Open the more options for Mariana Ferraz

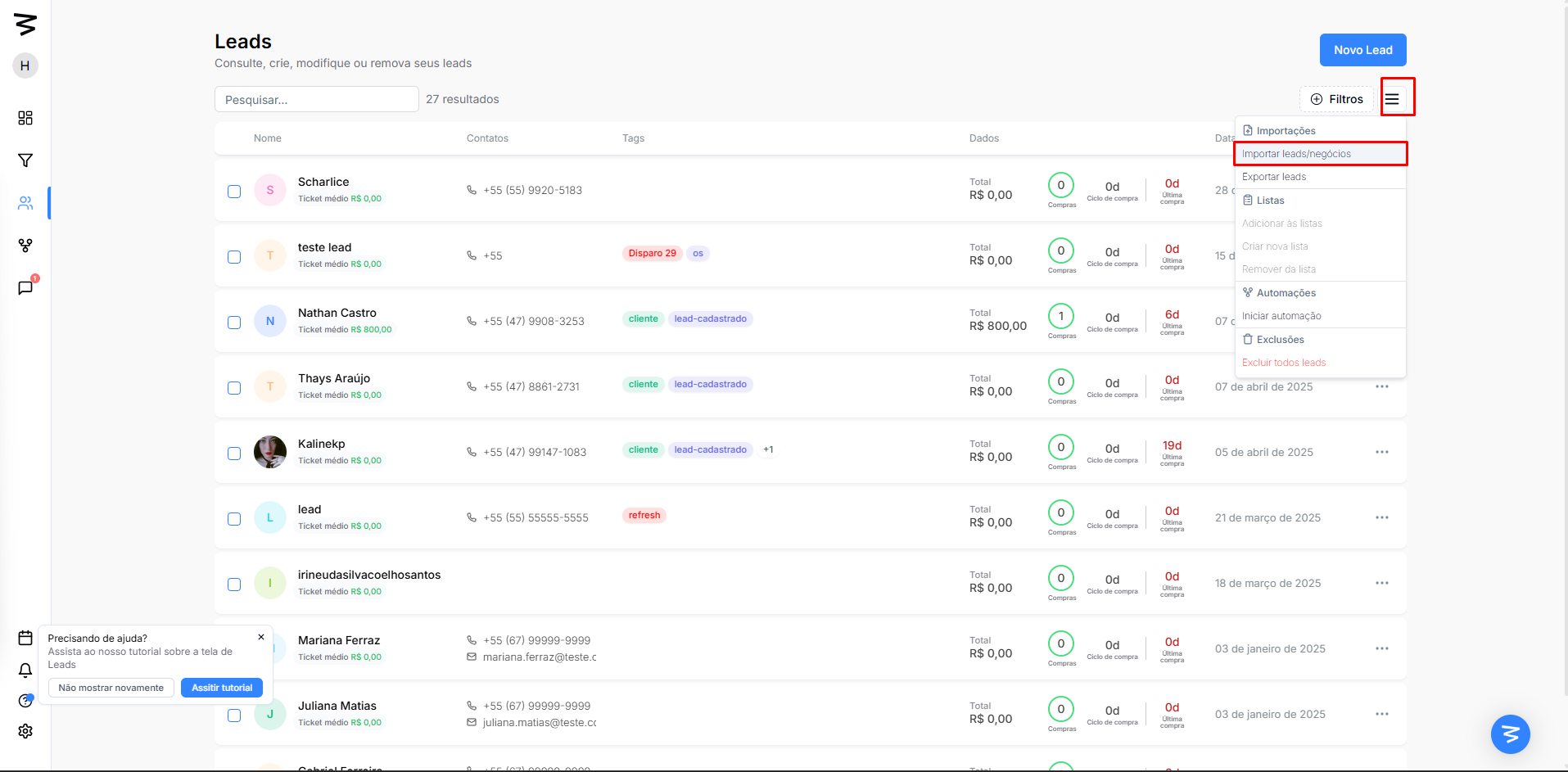click(x=1382, y=648)
